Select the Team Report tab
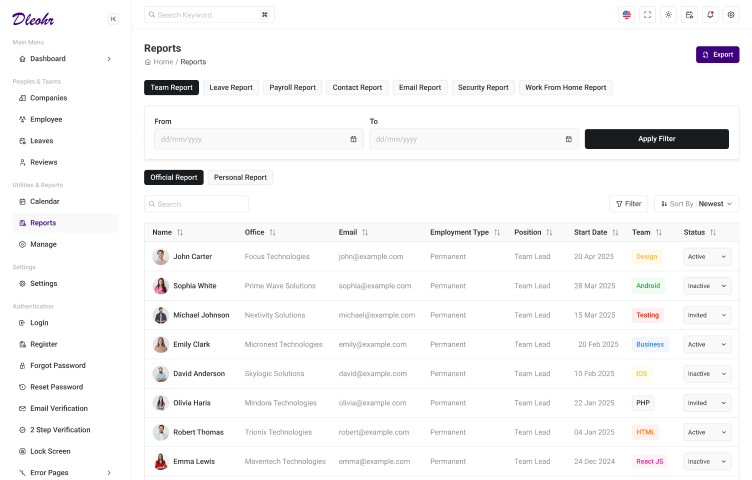The image size is (752, 480). (171, 87)
